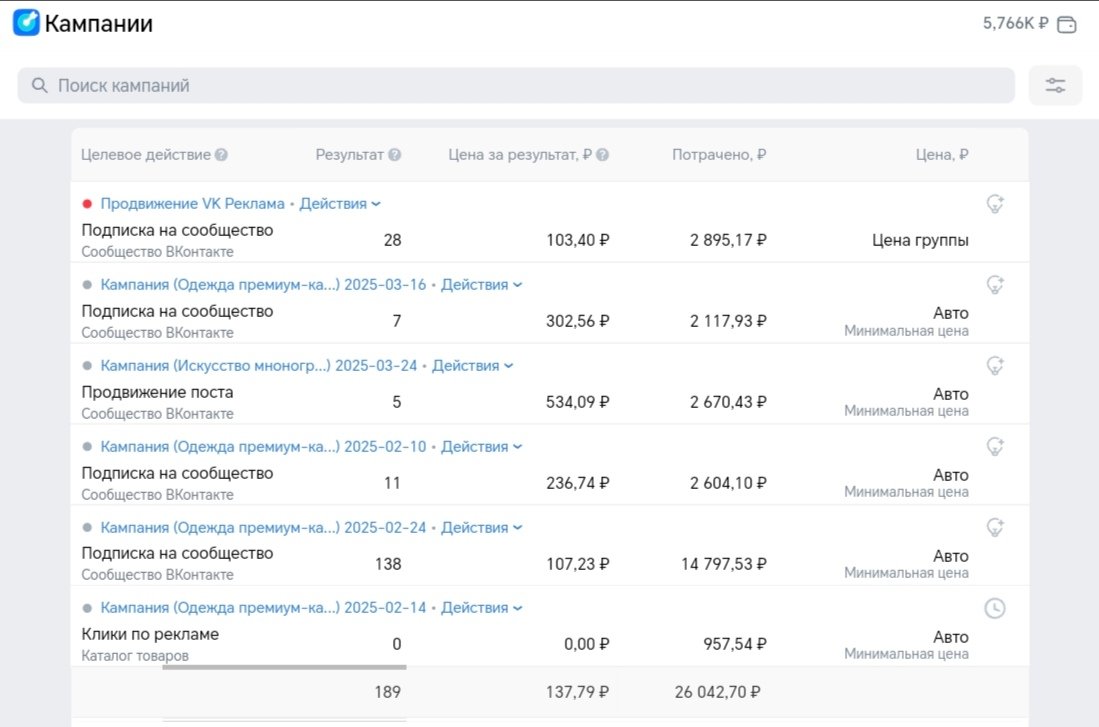
Task: Click the VK Ads logo icon
Action: pyautogui.click(x=26, y=23)
